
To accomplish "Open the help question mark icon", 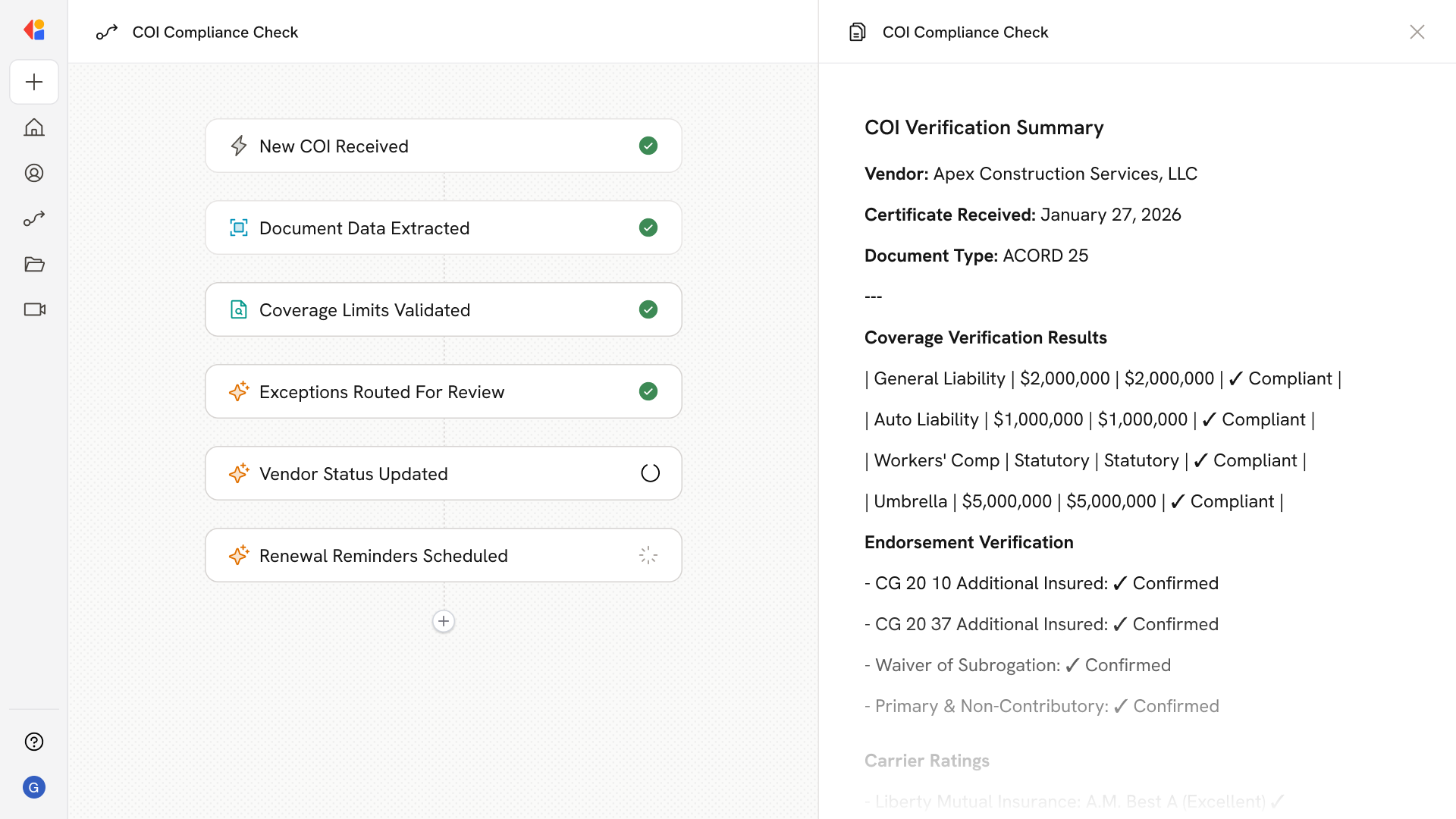I will pos(34,742).
